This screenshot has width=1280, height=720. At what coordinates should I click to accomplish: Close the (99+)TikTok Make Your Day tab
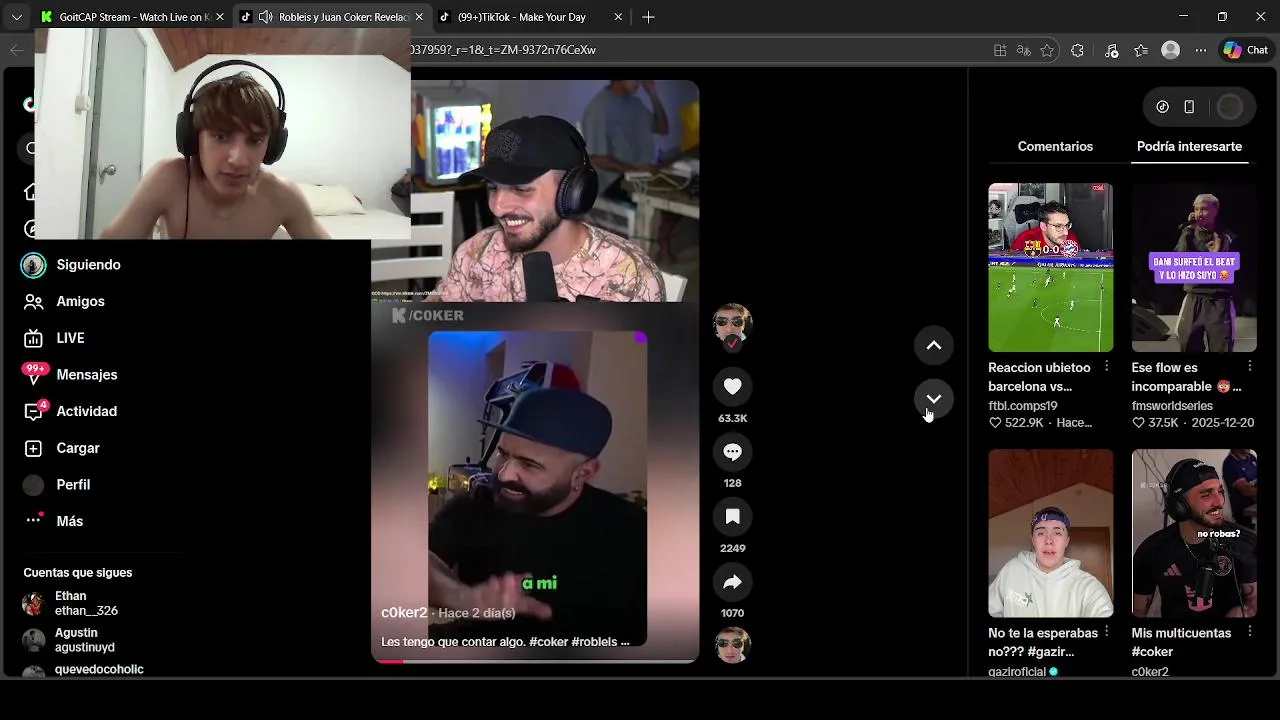[x=618, y=17]
